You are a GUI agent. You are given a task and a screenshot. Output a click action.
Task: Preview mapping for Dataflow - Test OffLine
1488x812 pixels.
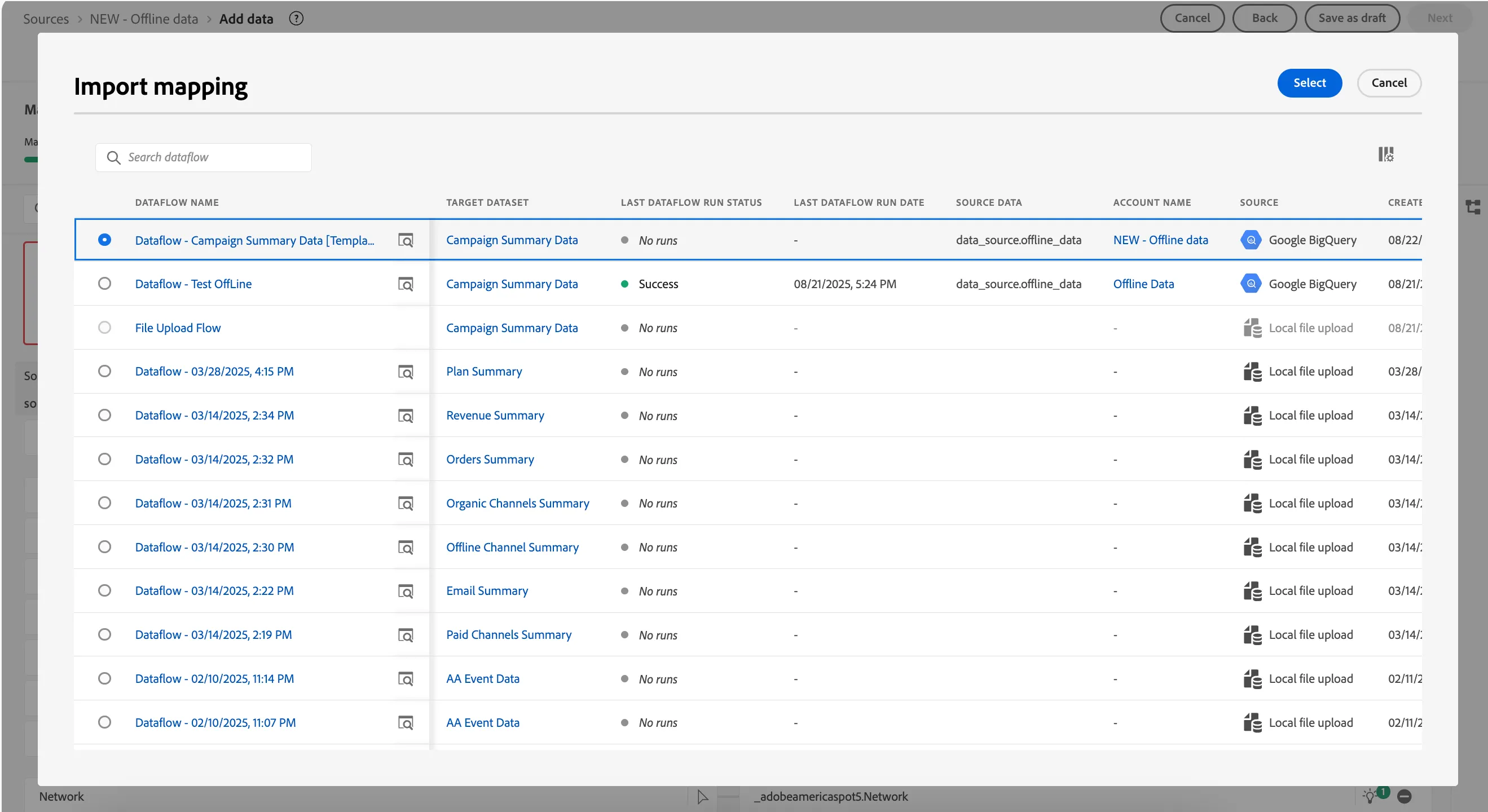[x=406, y=284]
